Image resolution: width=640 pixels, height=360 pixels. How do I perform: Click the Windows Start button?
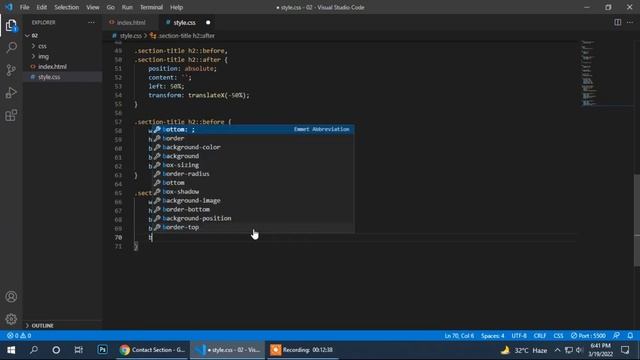pyautogui.click(x=11, y=350)
